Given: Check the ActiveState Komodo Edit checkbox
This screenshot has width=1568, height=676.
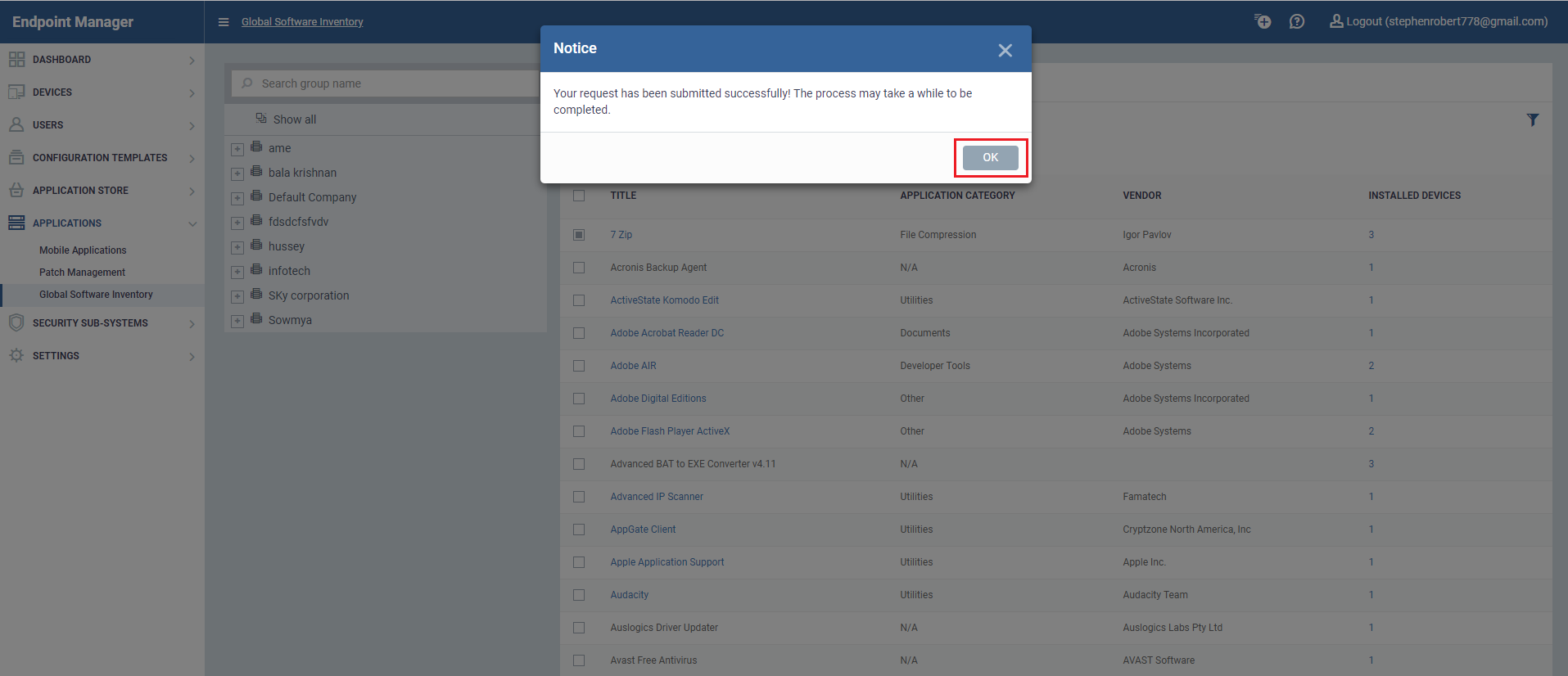Looking at the screenshot, I should coord(579,300).
